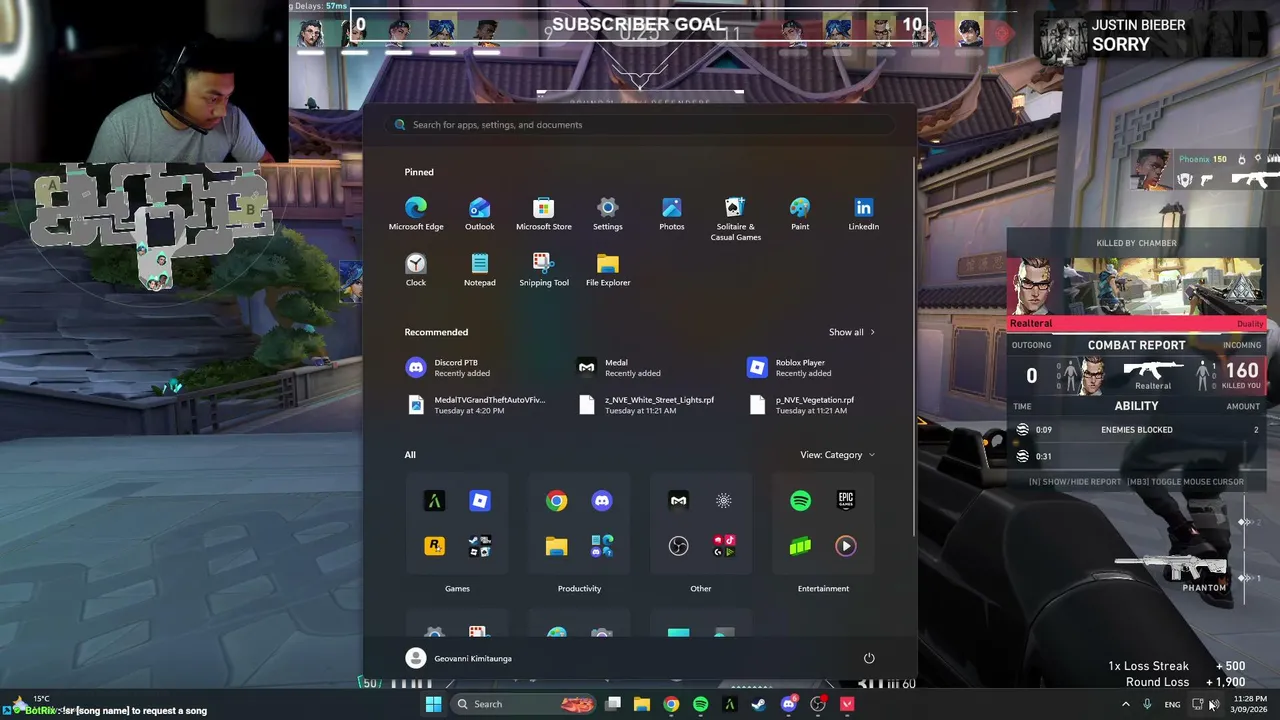Open the clock and date flyout
Screen dimensions: 1280x720
tap(1249, 704)
